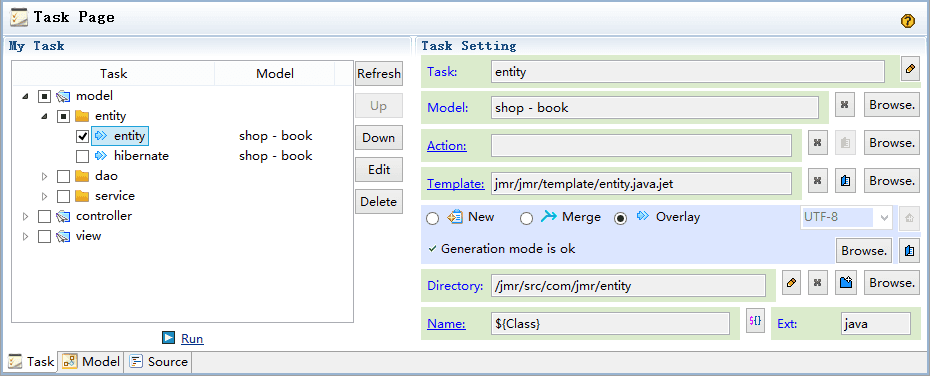Click the dao folder icon in the tree
Image resolution: width=930 pixels, height=376 pixels.
(82, 176)
